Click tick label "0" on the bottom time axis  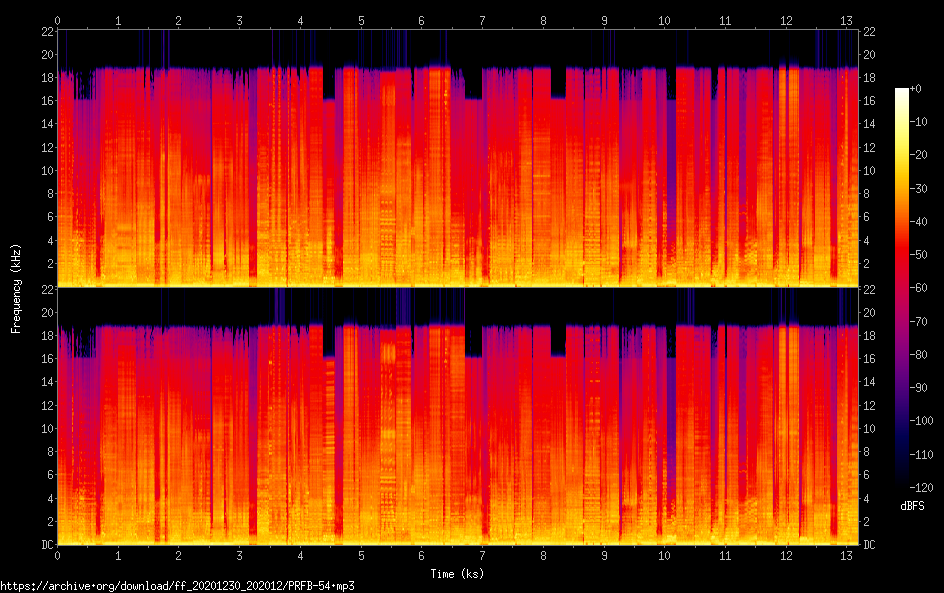[57, 556]
